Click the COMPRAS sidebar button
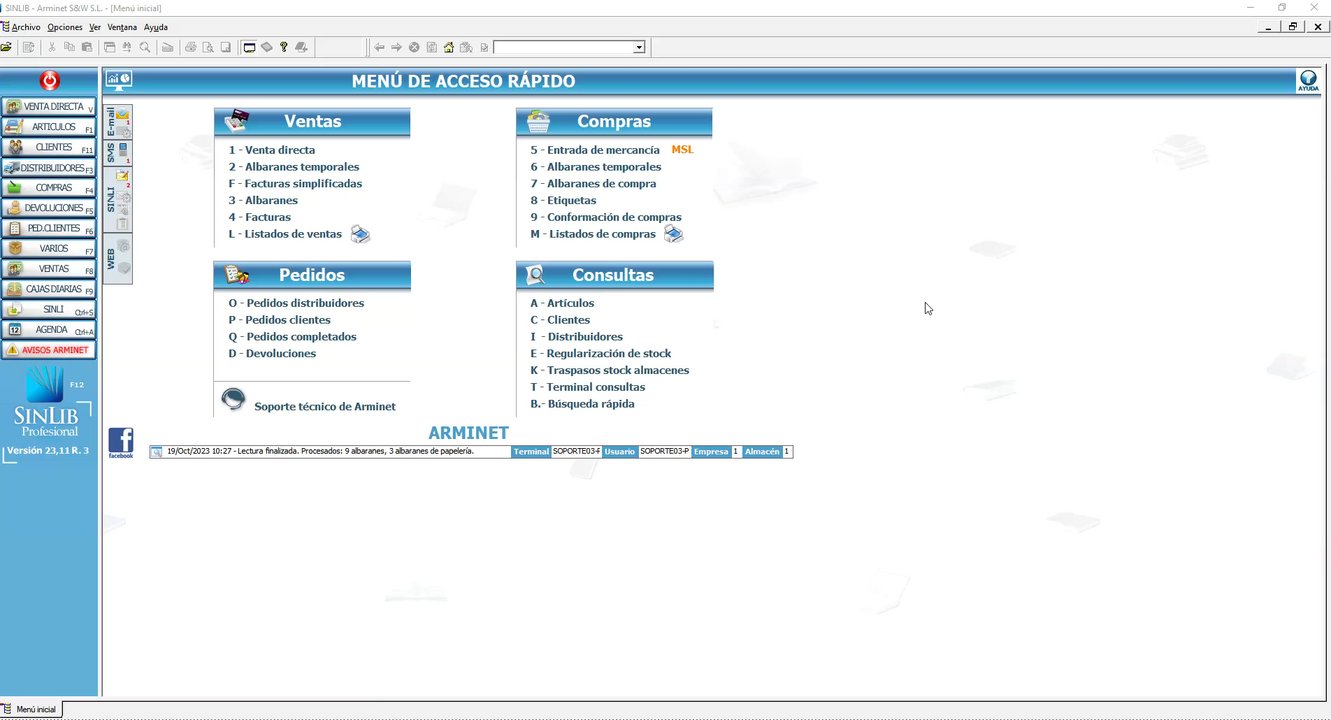Viewport: 1331px width, 720px height. click(x=49, y=188)
